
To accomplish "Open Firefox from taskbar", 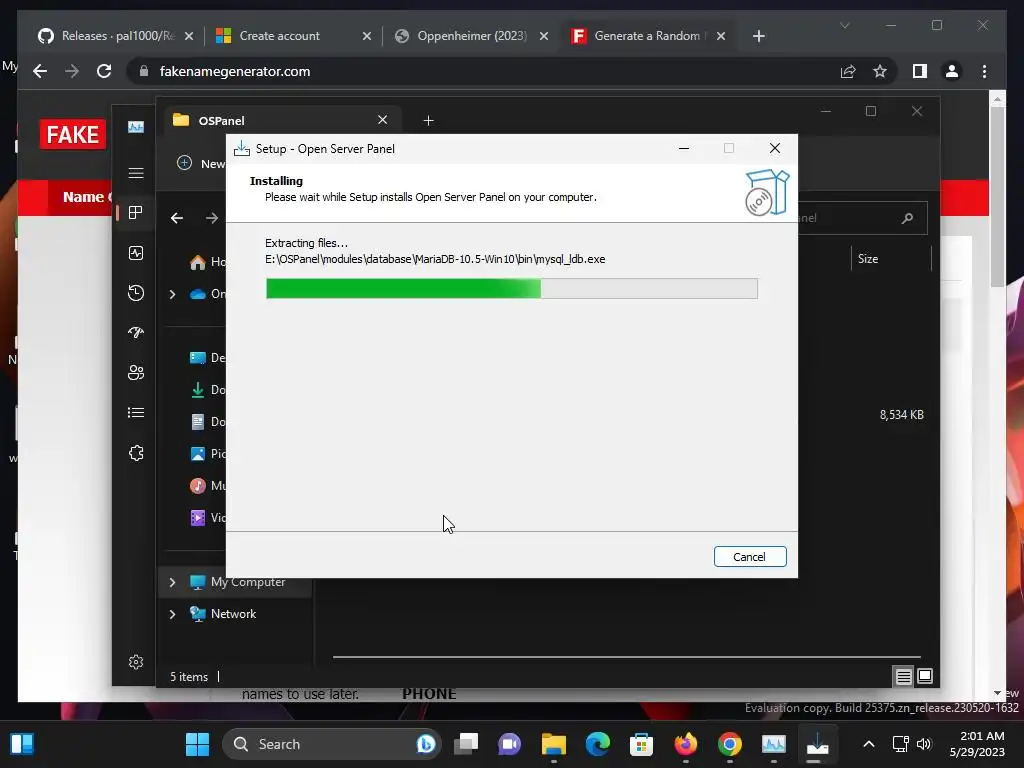I will 686,744.
